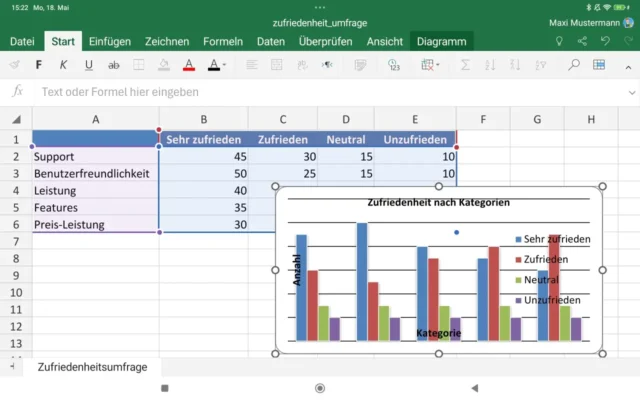Open the Zufriedenheitsumfrage sheet tab
Image resolution: width=640 pixels, height=400 pixels.
pyautogui.click(x=93, y=367)
